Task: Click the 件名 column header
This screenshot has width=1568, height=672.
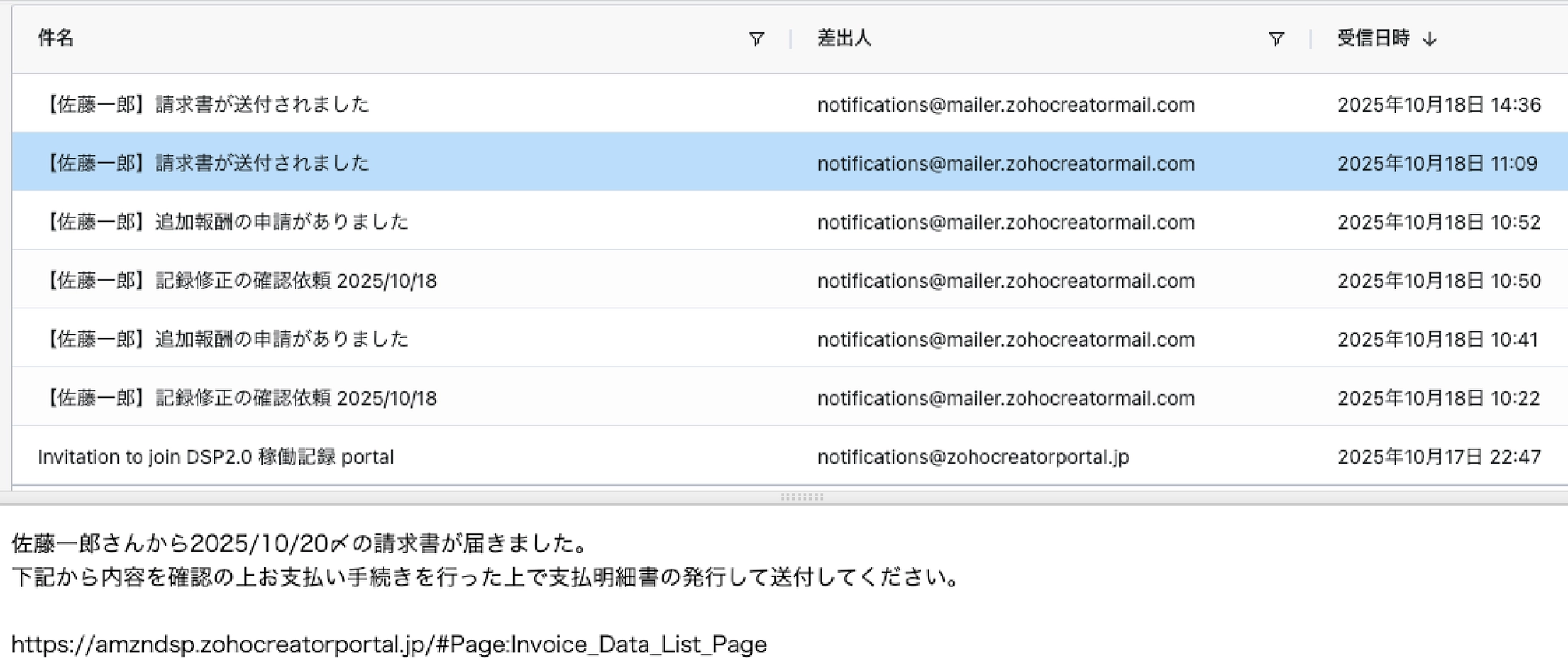Action: coord(56,38)
